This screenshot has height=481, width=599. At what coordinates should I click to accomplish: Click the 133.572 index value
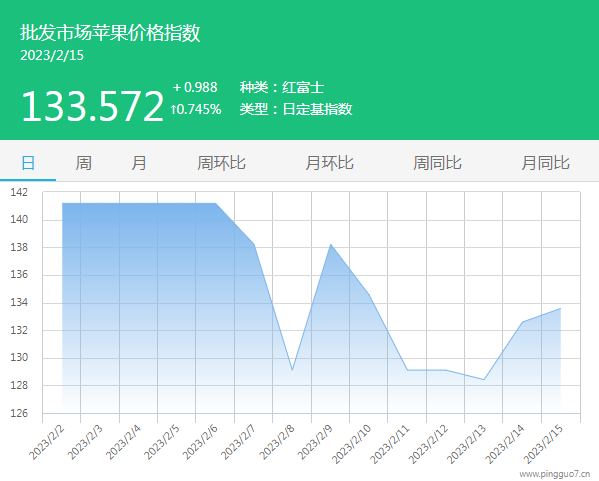point(92,107)
